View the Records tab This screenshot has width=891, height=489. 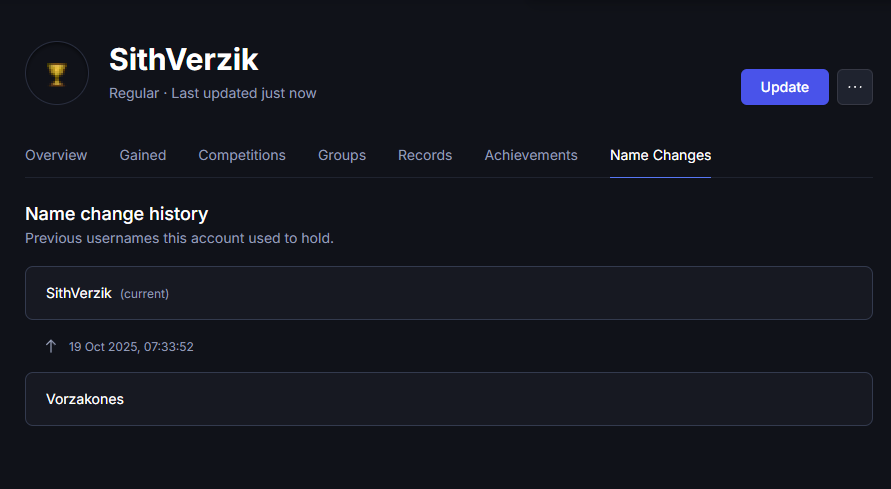click(425, 155)
